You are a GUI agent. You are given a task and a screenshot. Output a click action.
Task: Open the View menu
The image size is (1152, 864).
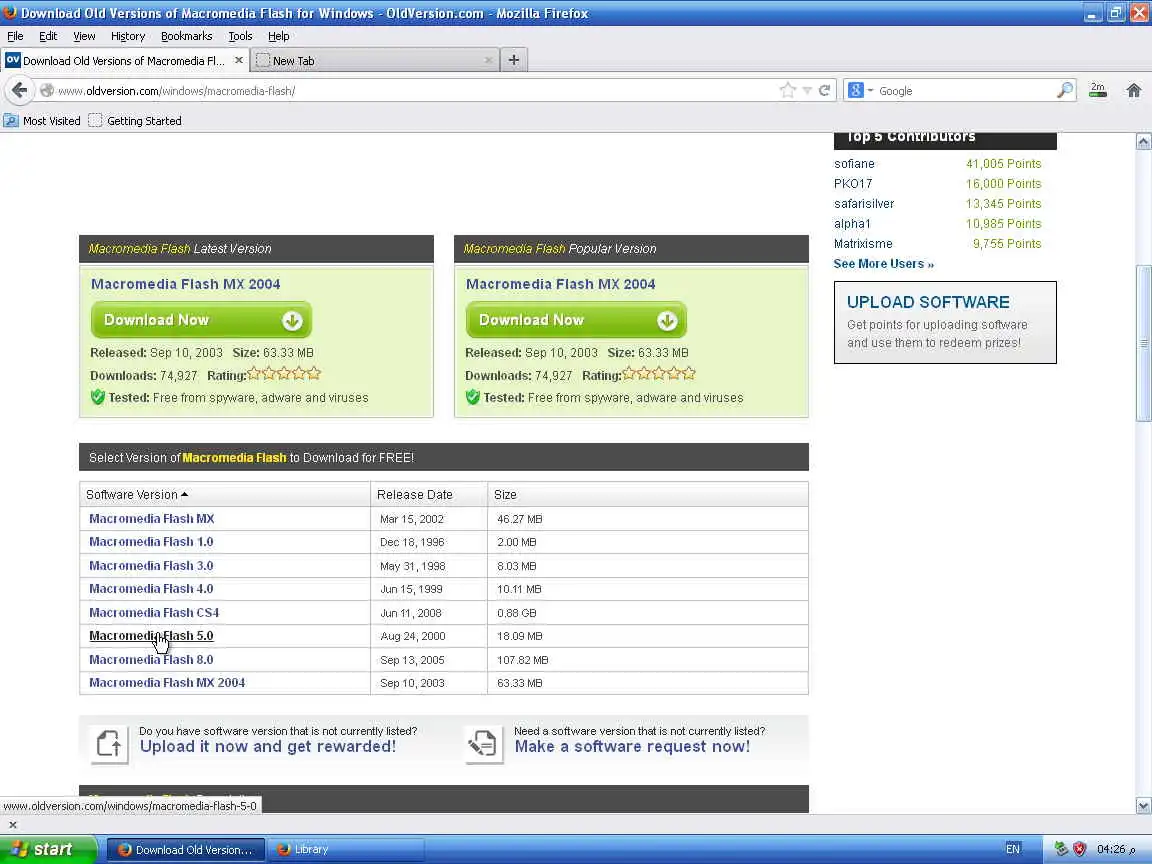coord(84,36)
